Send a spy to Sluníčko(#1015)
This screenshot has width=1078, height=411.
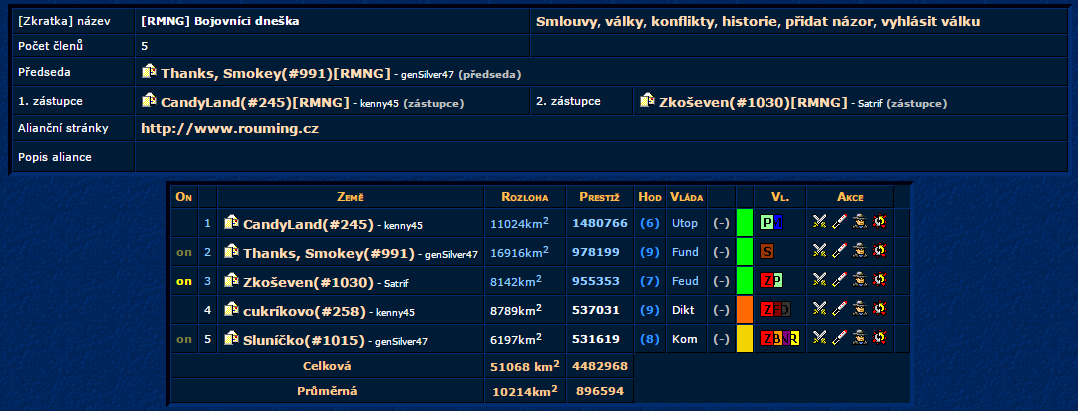click(x=859, y=338)
